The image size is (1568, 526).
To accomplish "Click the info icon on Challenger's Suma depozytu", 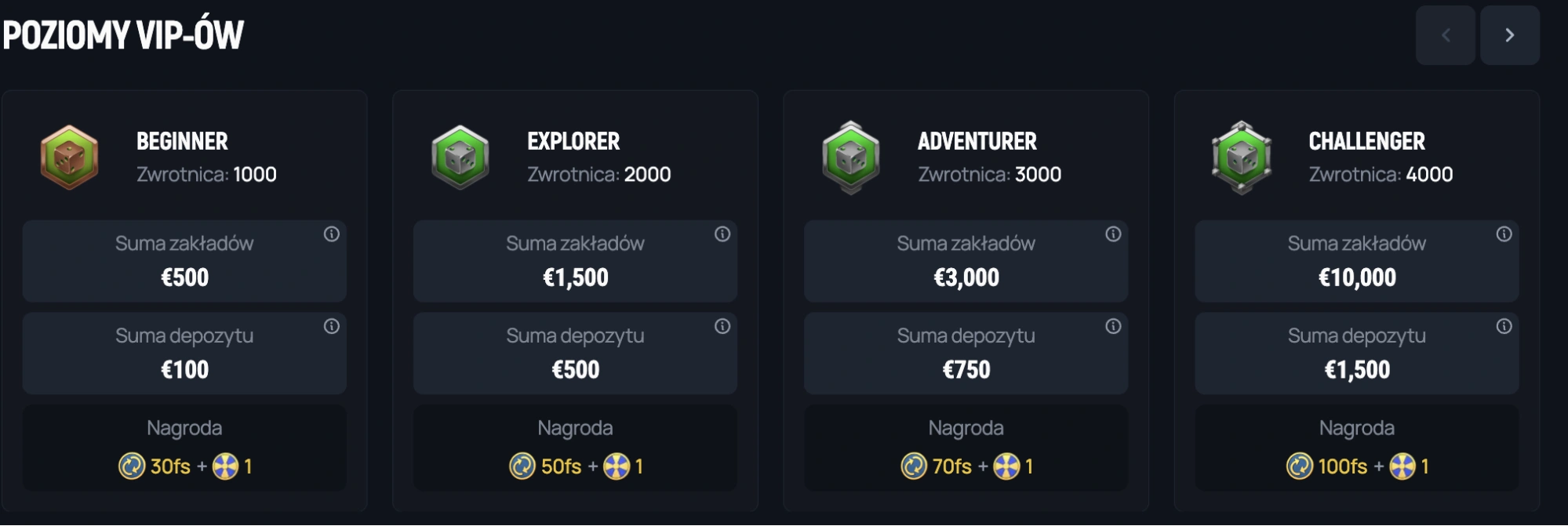I will pos(1503,325).
